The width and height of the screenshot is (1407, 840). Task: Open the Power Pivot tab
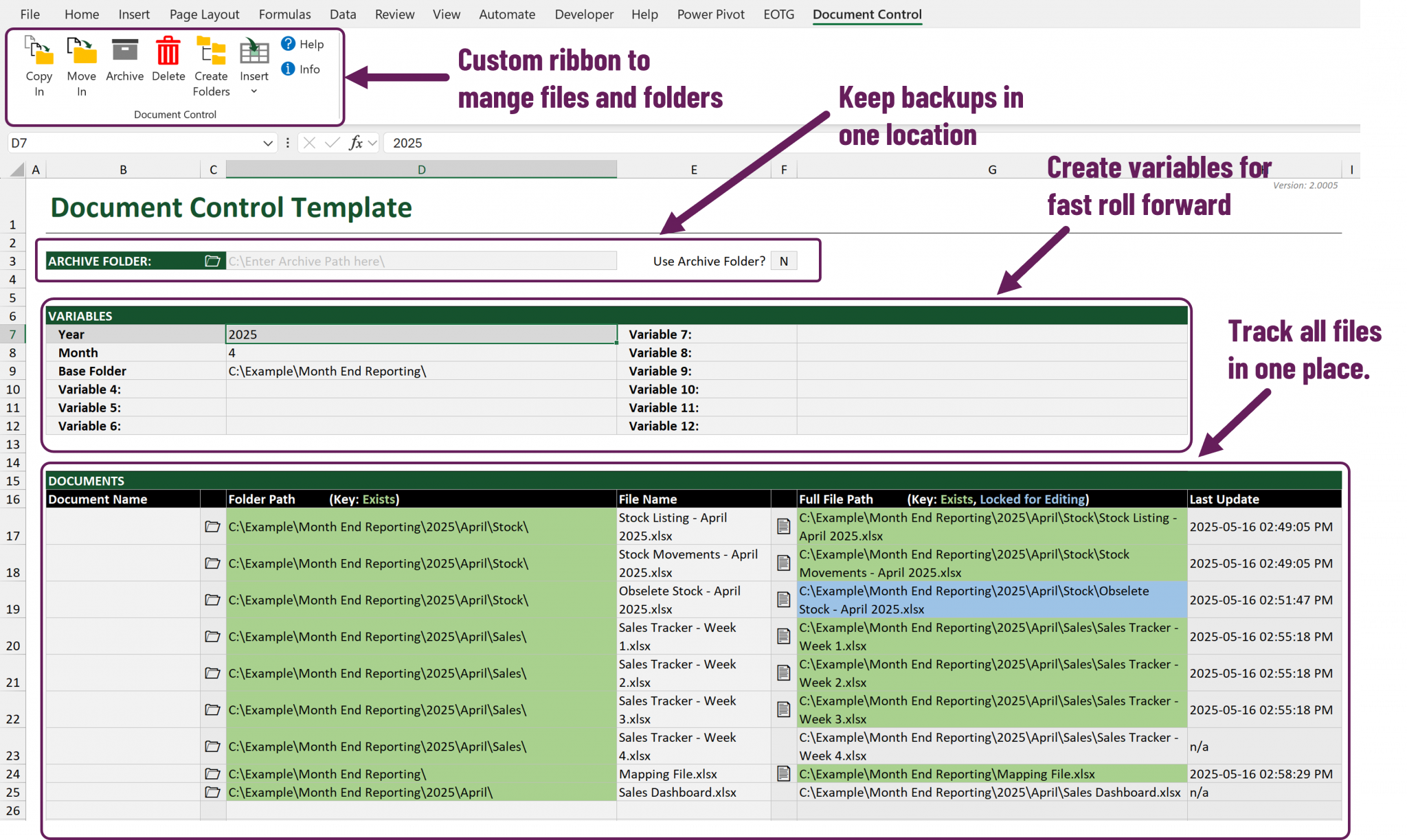710,14
